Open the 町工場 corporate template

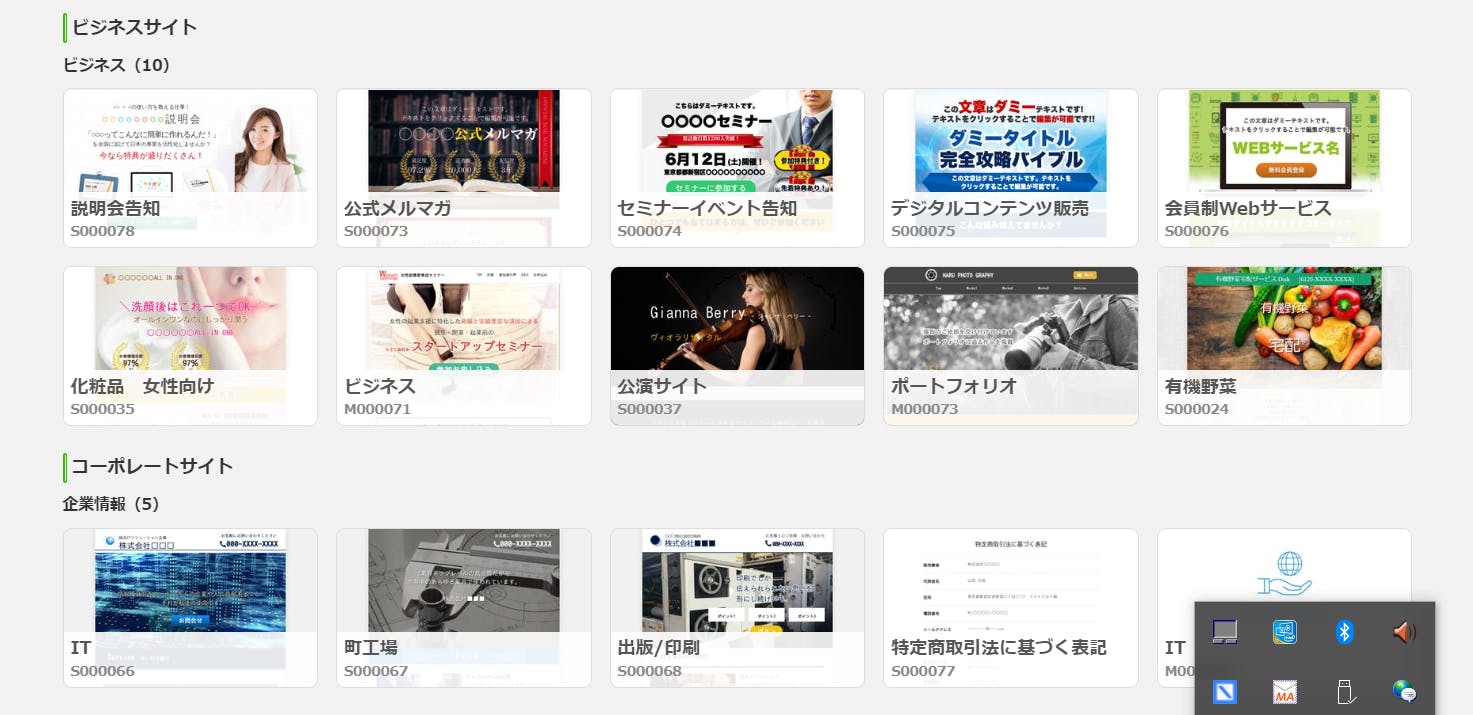click(463, 607)
